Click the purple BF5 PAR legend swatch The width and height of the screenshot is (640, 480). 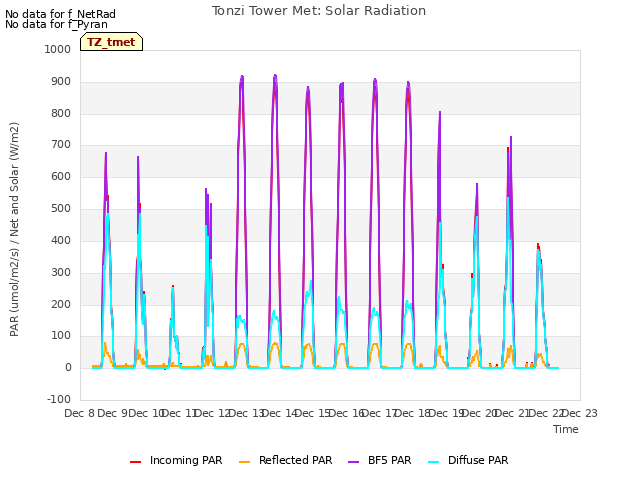click(x=353, y=462)
